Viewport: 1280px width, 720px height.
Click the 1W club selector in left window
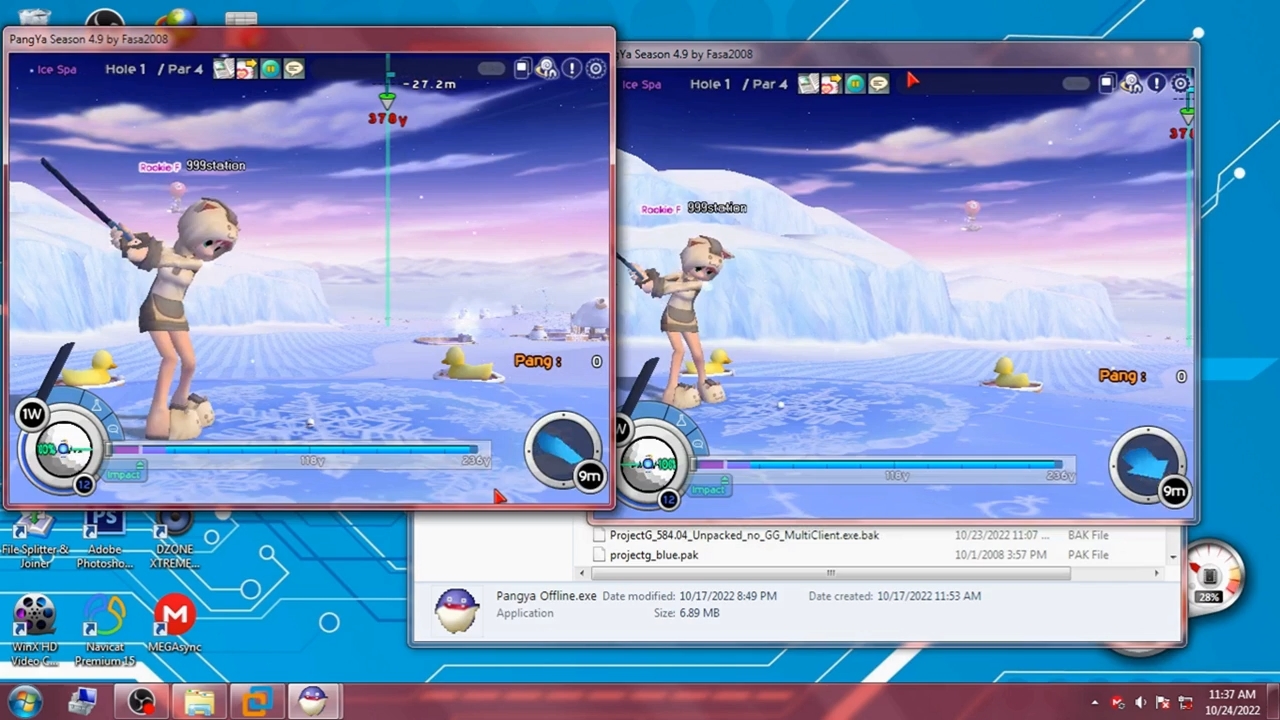32,414
